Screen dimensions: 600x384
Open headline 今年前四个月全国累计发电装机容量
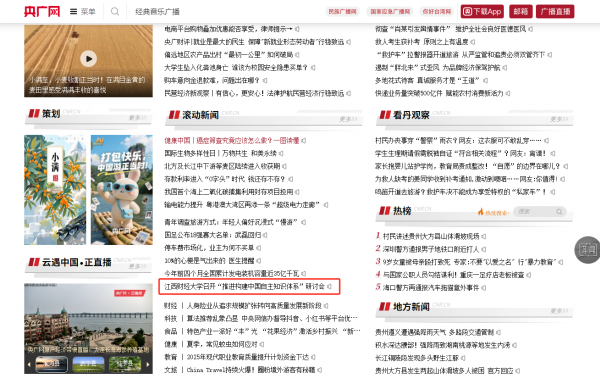tap(232, 273)
